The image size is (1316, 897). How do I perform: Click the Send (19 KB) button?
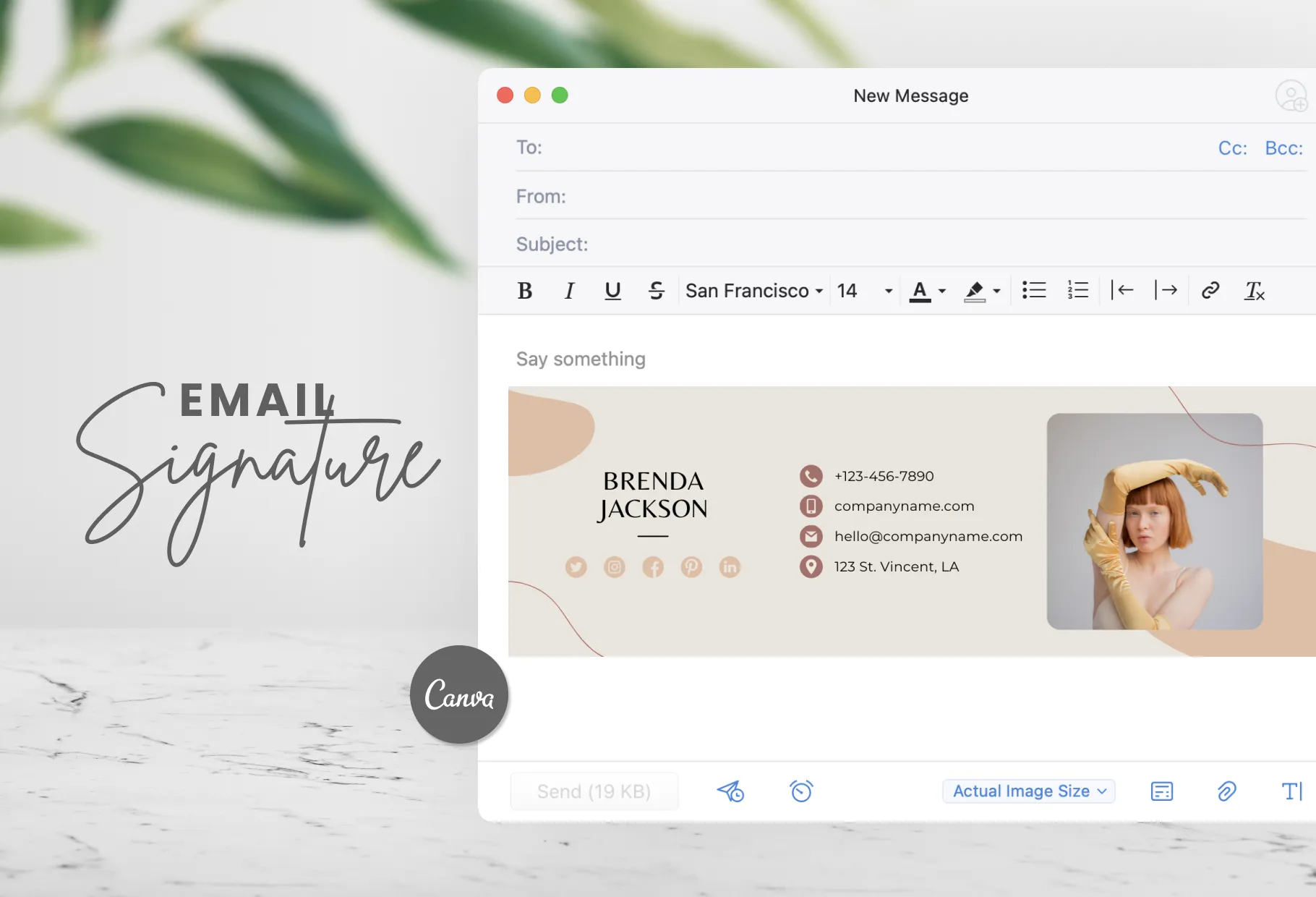[x=594, y=791]
